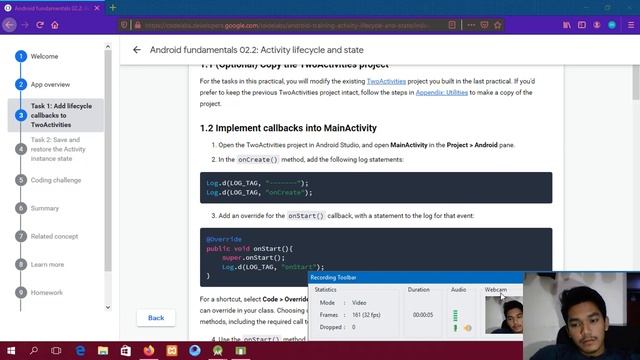Click the site security padlock icon
Image resolution: width=640 pixels, height=360 pixels.
coord(138,25)
